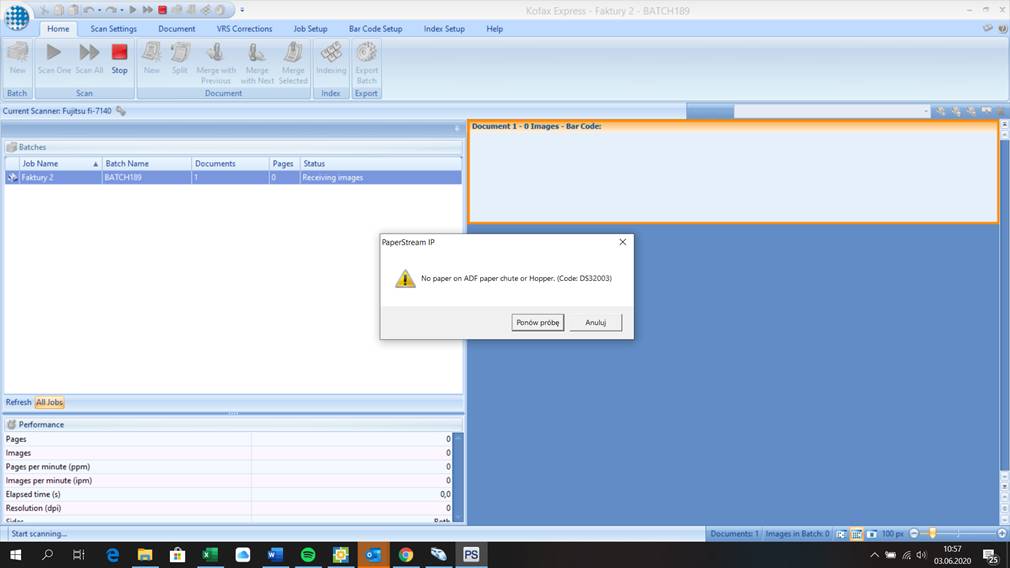Close the PaperStream IP dialog

pyautogui.click(x=622, y=242)
